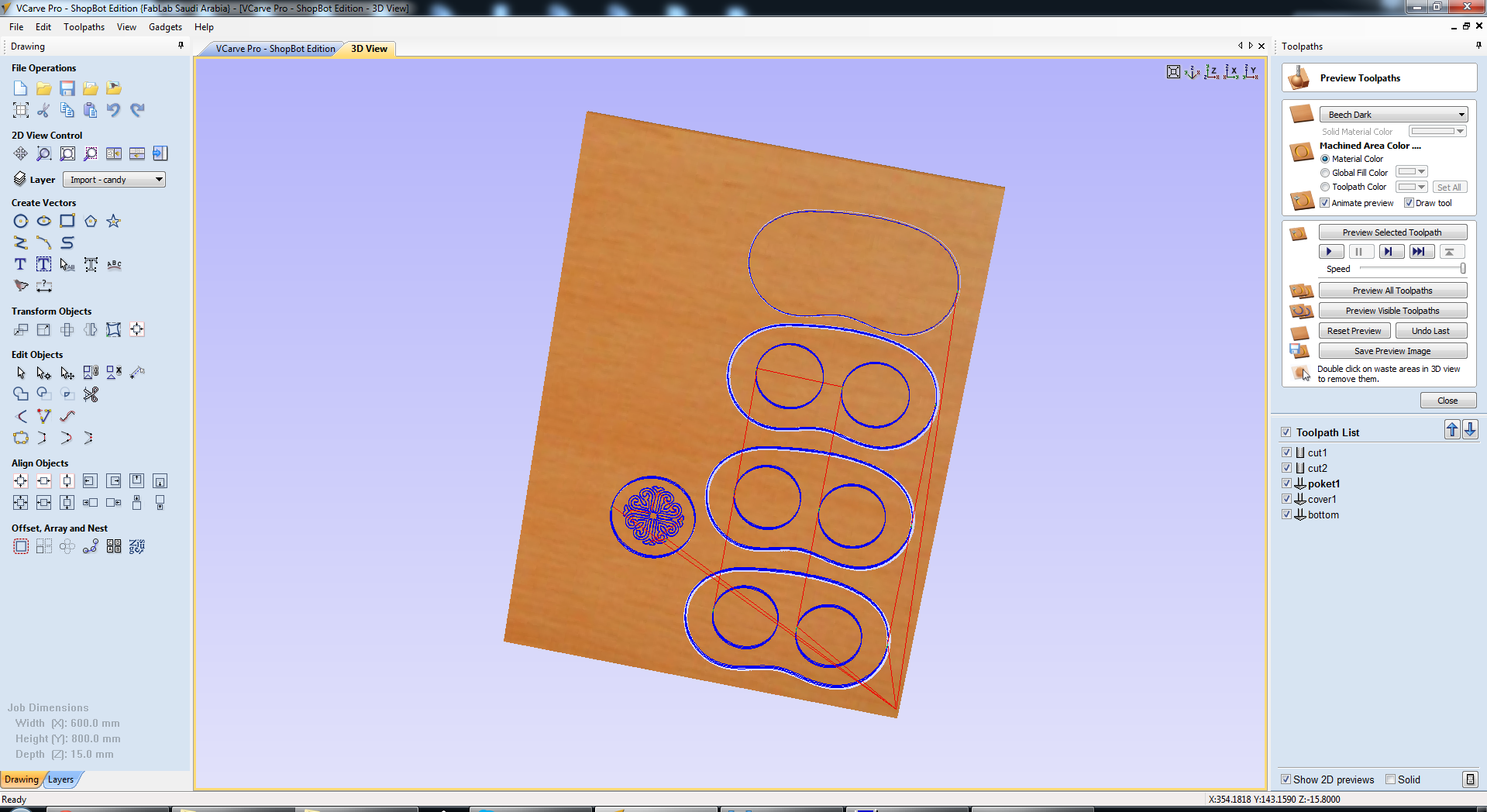Open Offset vectors tool

[21, 547]
